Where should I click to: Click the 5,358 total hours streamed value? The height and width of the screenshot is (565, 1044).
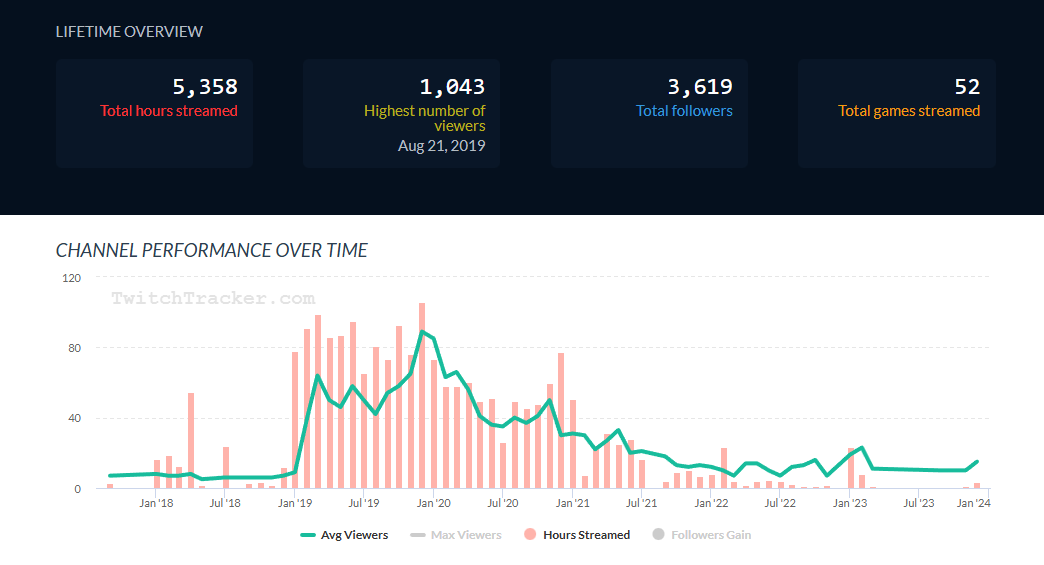point(205,87)
